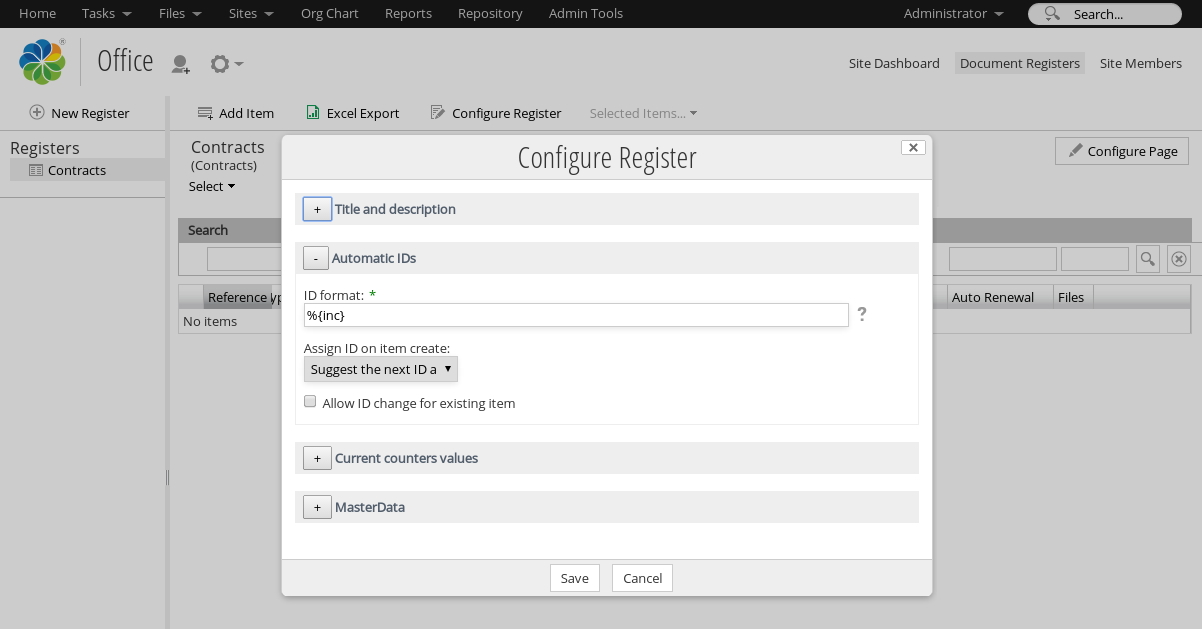
Task: Select Contracts in the Registers list
Action: point(76,170)
